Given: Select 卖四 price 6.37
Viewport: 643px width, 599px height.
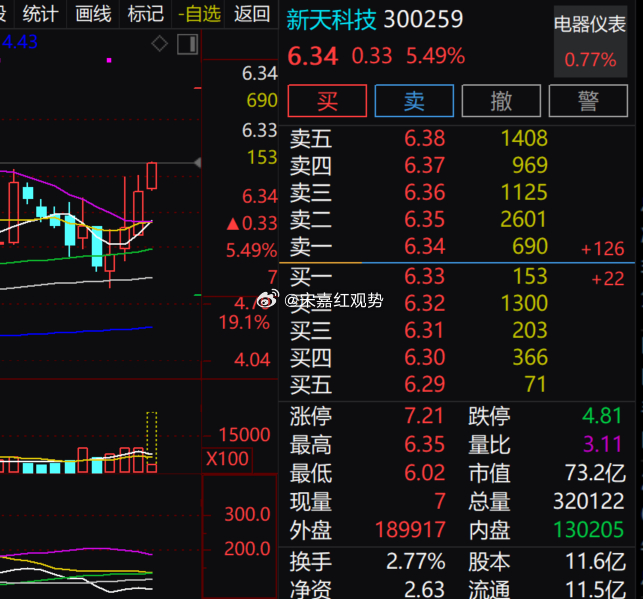Looking at the screenshot, I should pos(424,165).
